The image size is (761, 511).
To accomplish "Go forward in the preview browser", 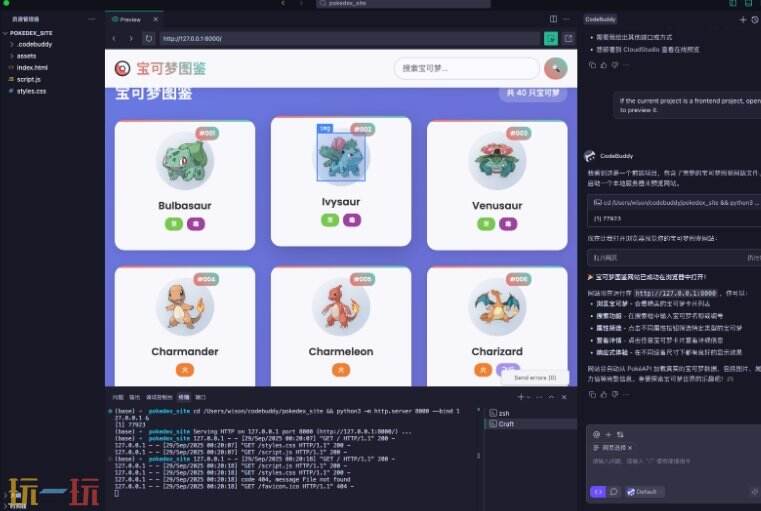I will tap(131, 38).
